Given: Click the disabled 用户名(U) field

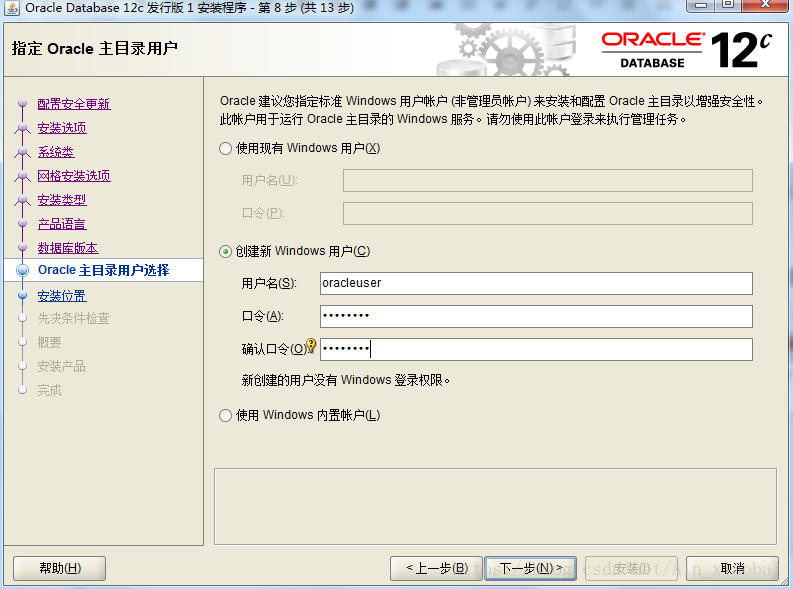Looking at the screenshot, I should pos(548,180).
